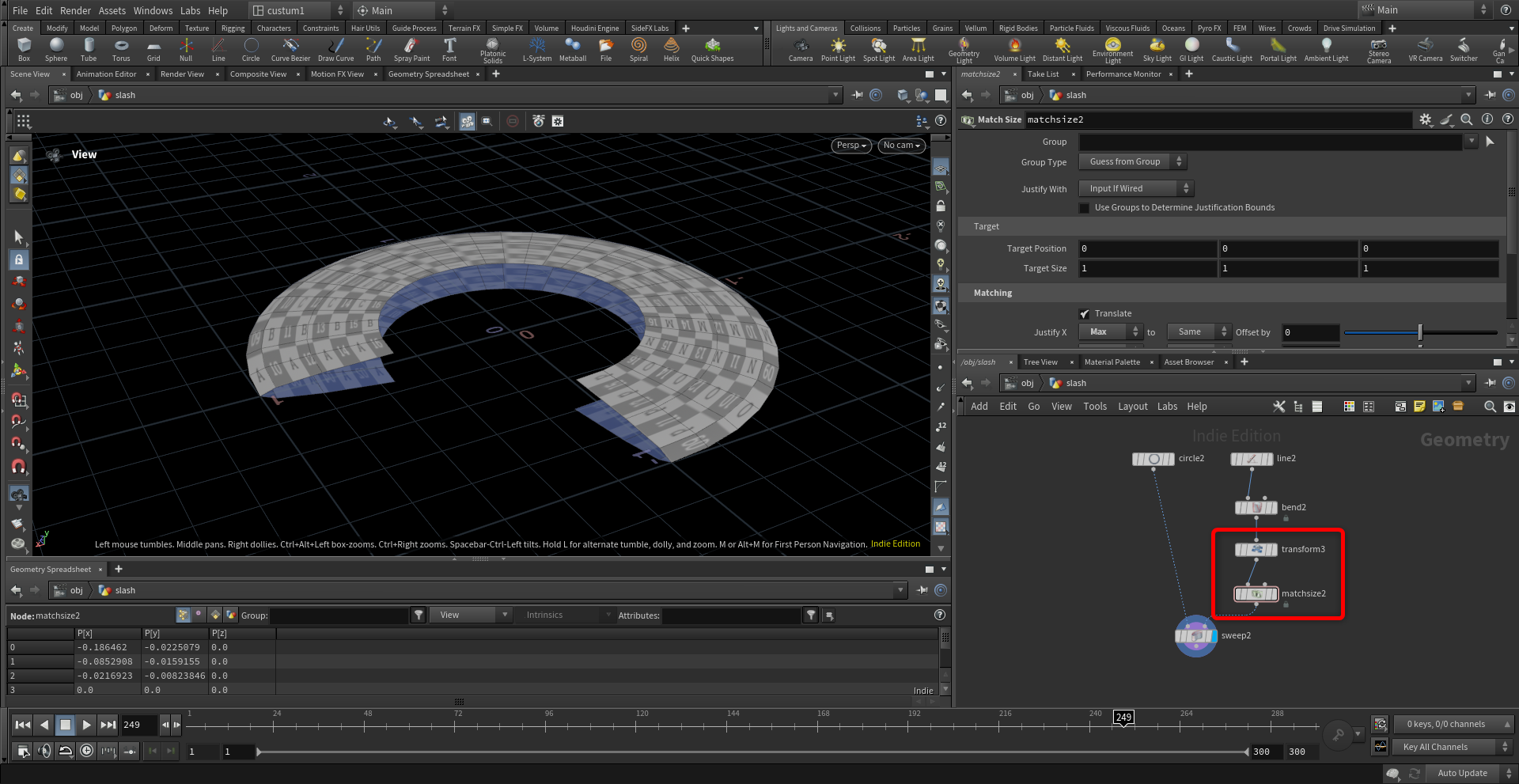
Task: Click the Justify X offset slider
Action: (x=1420, y=333)
